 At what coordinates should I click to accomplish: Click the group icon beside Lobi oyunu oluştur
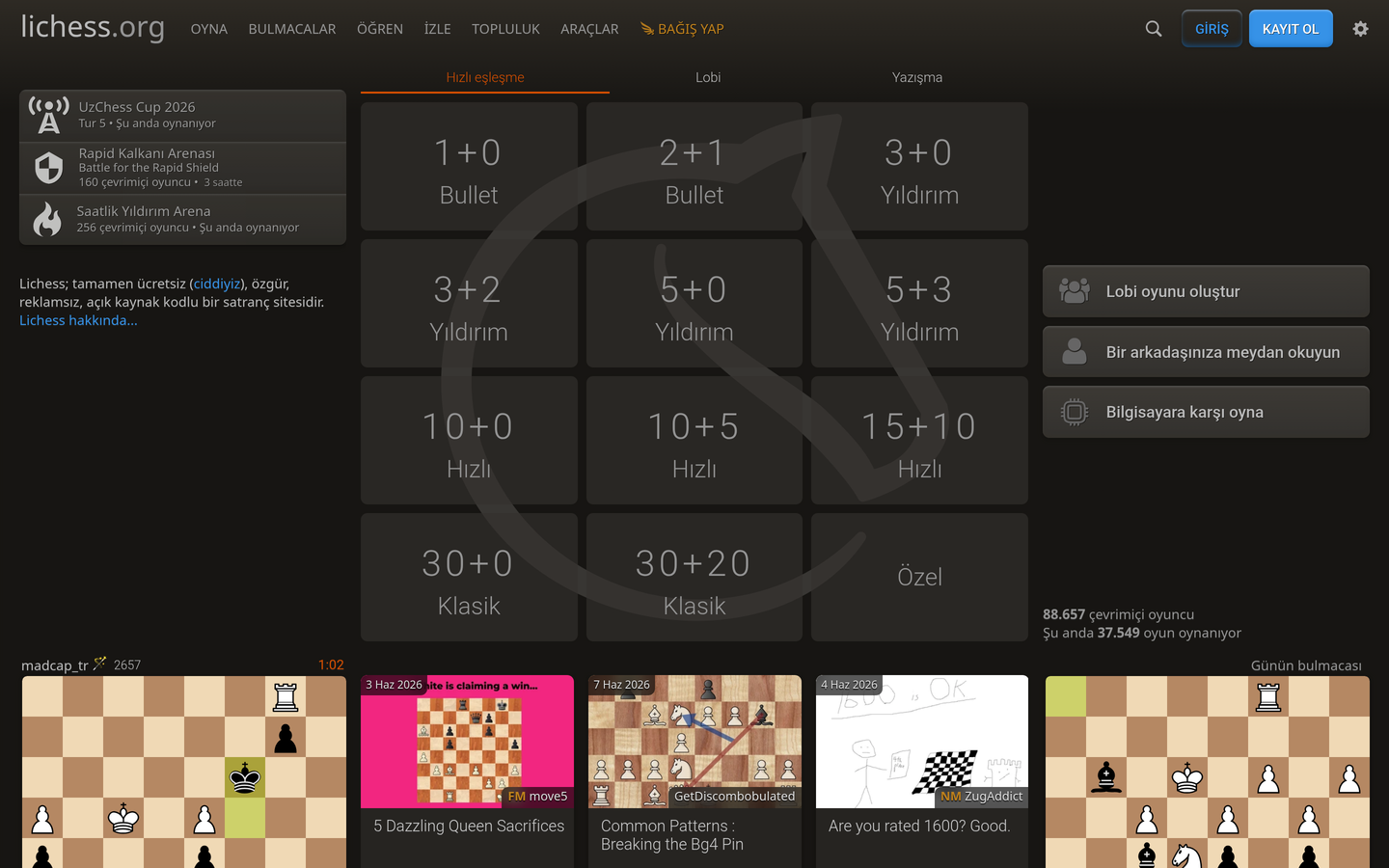[x=1074, y=290]
